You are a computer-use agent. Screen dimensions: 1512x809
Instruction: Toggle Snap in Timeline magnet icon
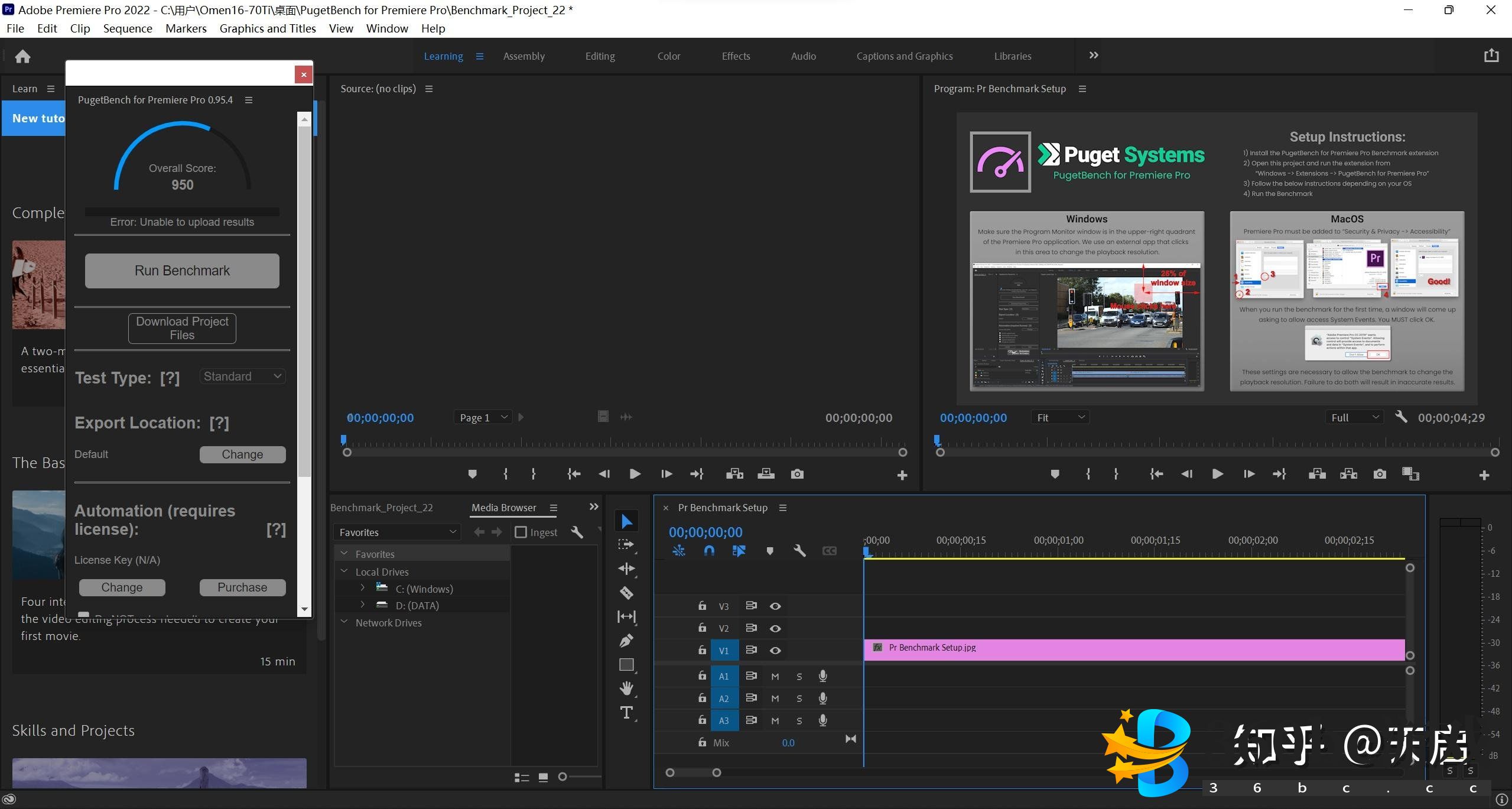click(x=709, y=551)
